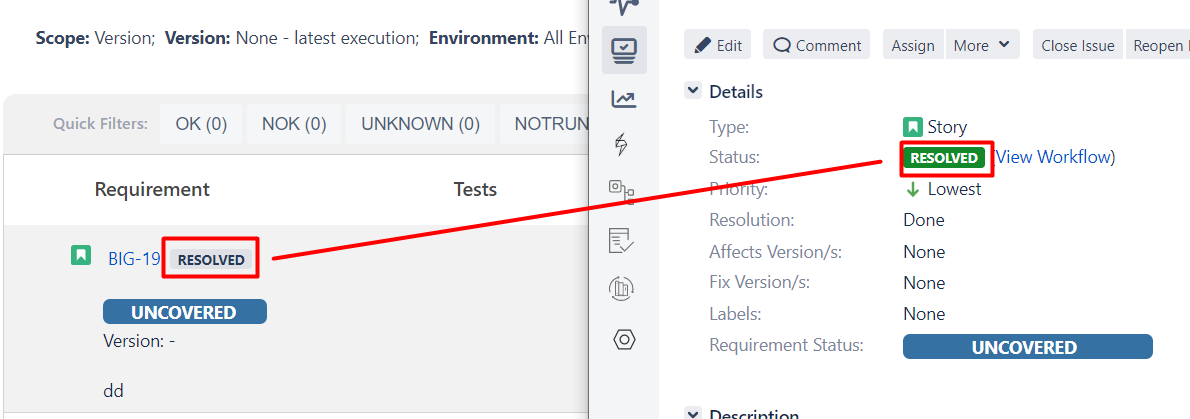
Task: Apply the OK (0) quick filter
Action: click(x=201, y=124)
